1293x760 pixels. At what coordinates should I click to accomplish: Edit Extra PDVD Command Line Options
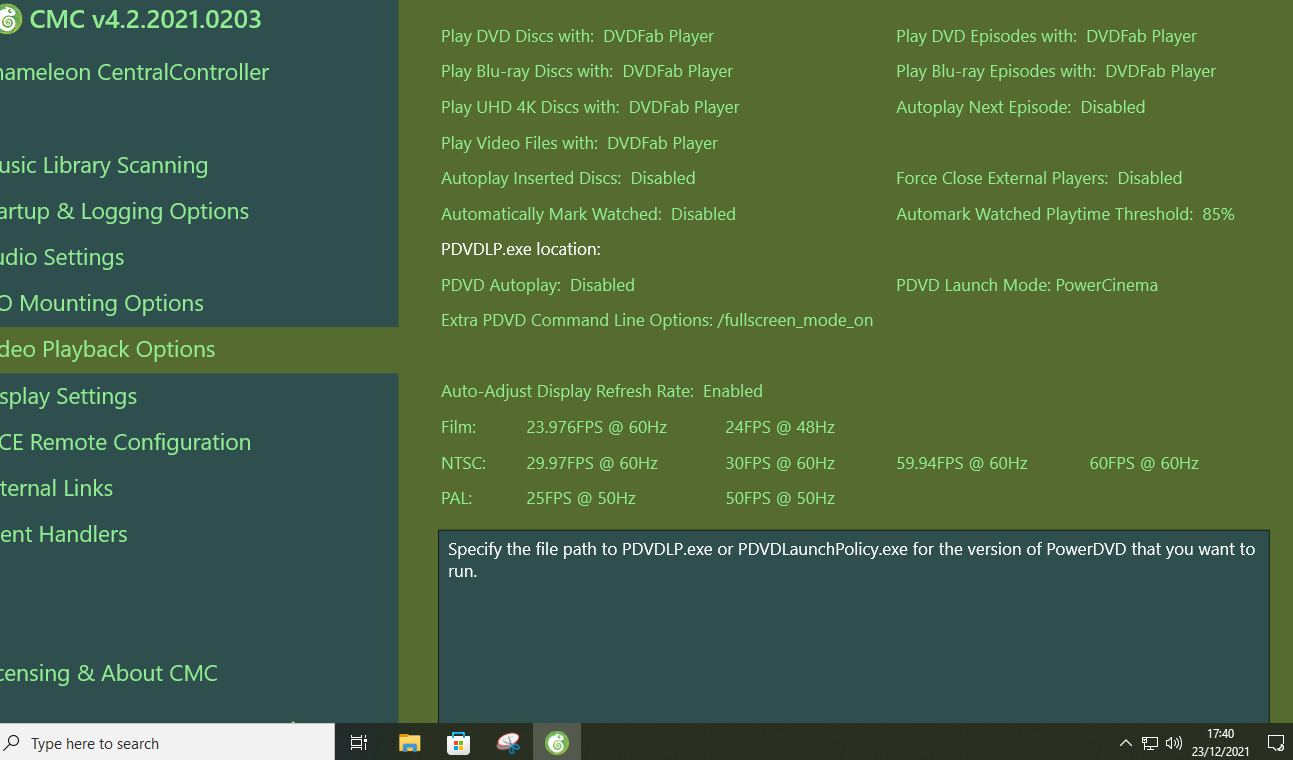[657, 320]
